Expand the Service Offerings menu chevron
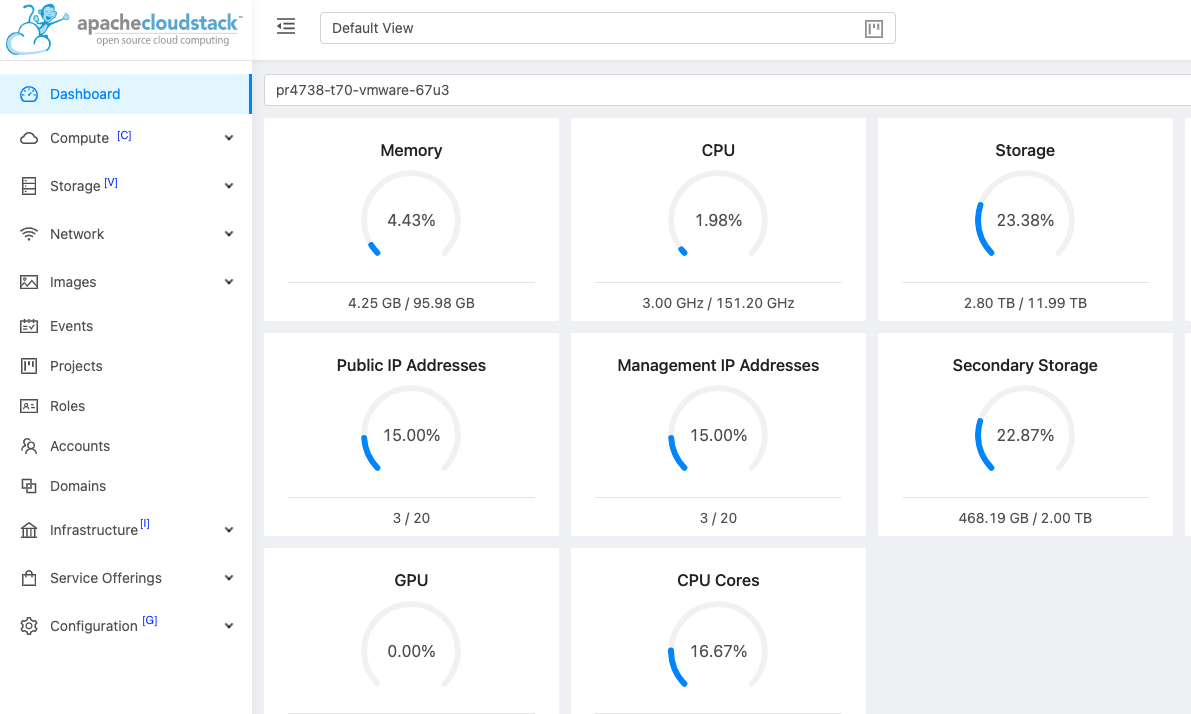The image size is (1191, 714). (x=229, y=578)
